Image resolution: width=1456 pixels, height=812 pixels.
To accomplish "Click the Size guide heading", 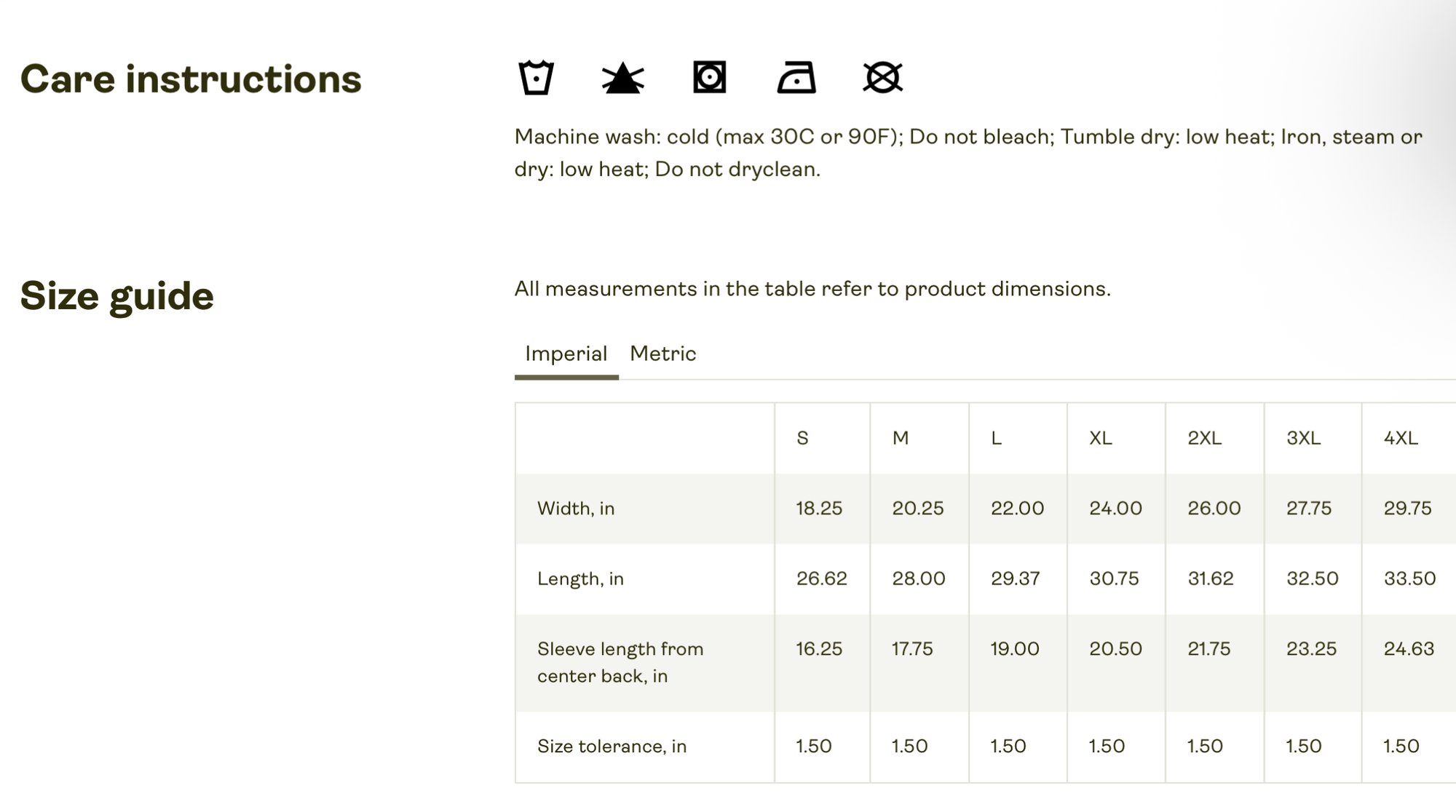I will point(117,296).
